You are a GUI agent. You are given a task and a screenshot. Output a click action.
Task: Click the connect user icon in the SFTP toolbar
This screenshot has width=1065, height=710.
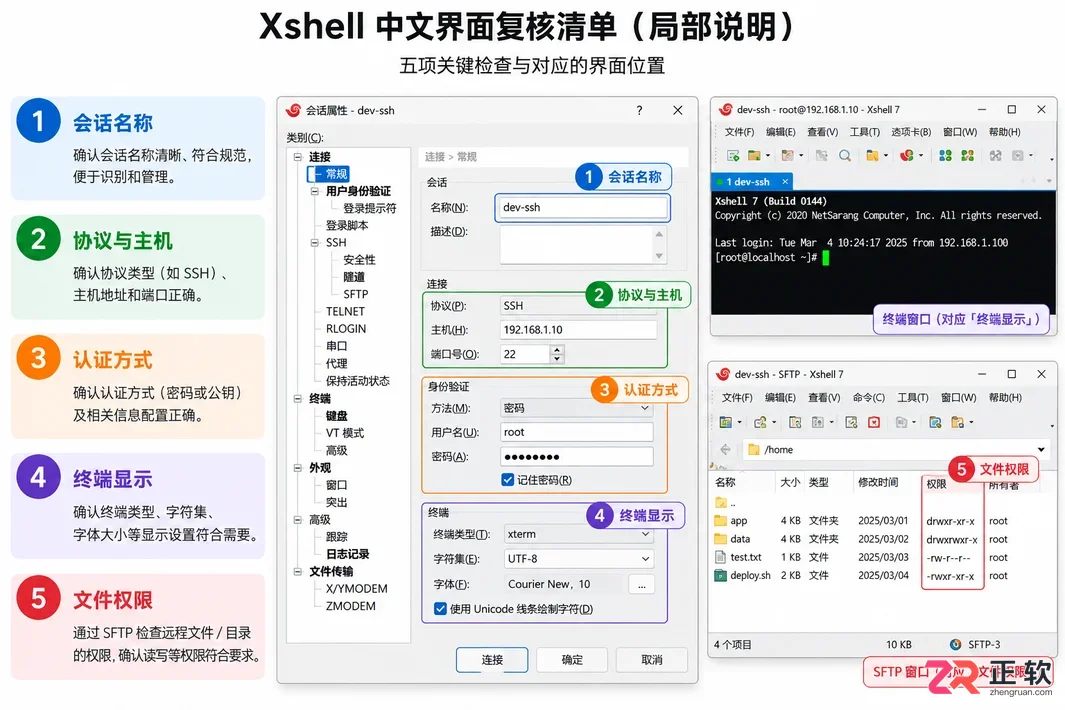pos(760,422)
